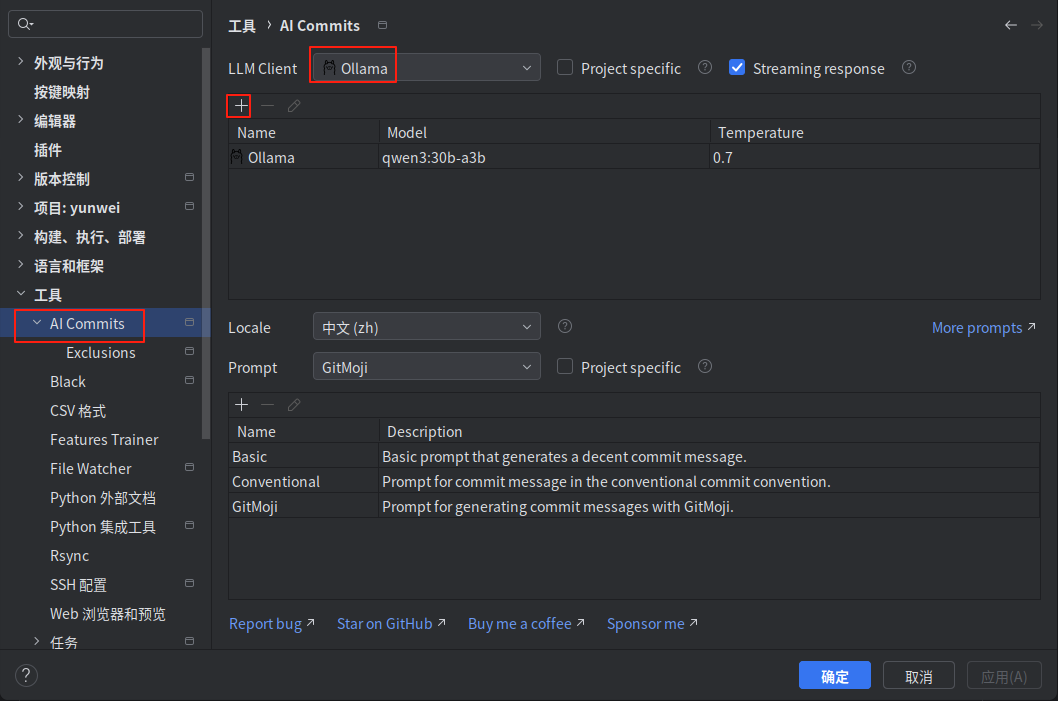
Task: Add a new LLM client with plus icon
Action: click(x=241, y=106)
